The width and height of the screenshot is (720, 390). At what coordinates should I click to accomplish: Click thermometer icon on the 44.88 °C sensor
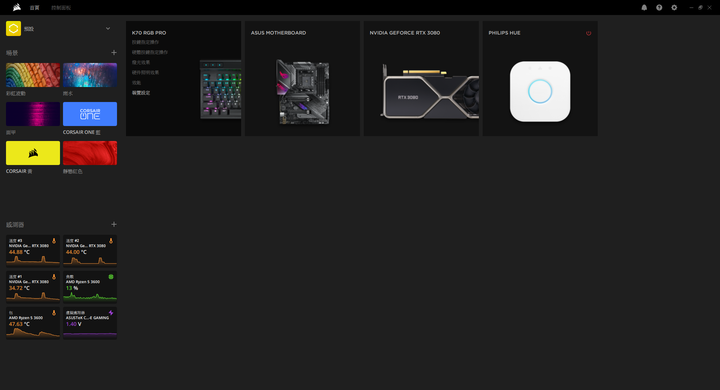tap(54, 241)
